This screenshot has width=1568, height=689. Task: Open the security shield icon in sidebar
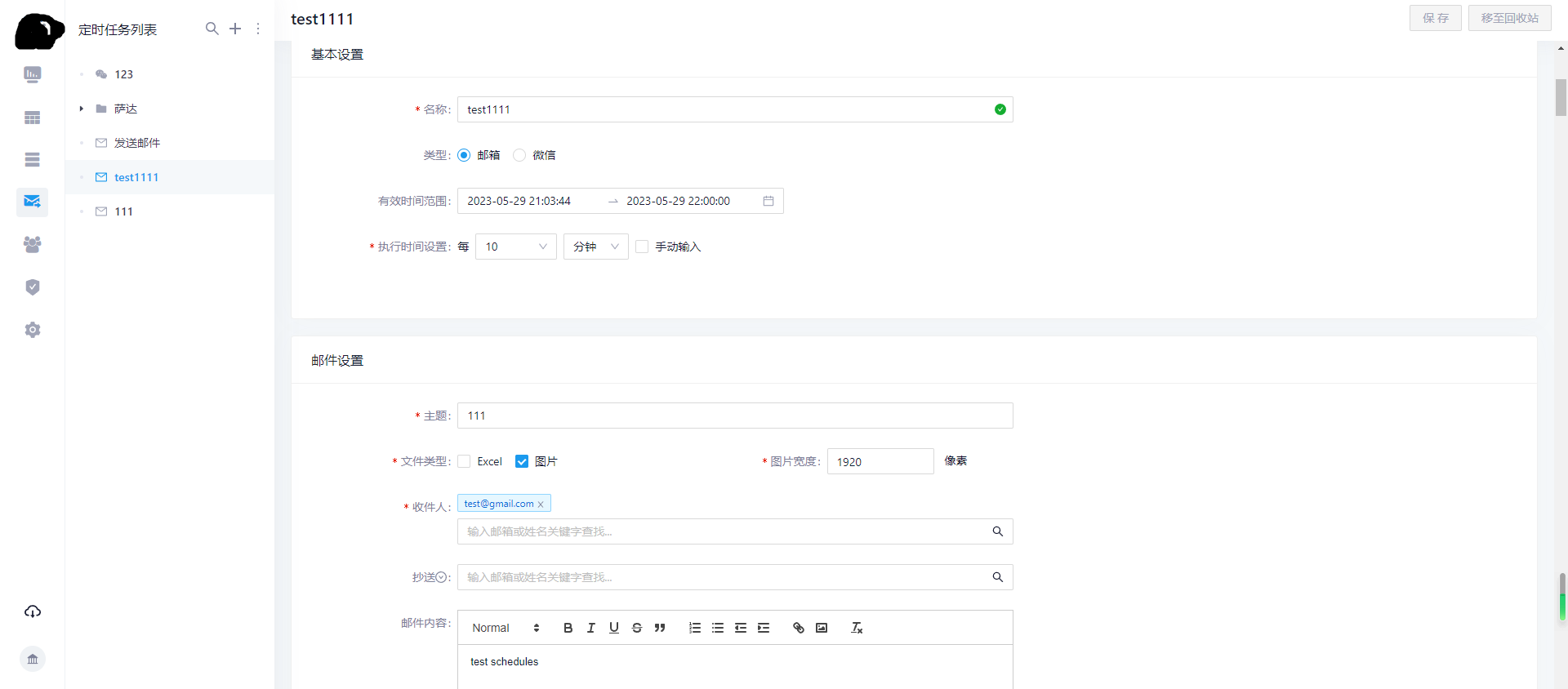(32, 287)
